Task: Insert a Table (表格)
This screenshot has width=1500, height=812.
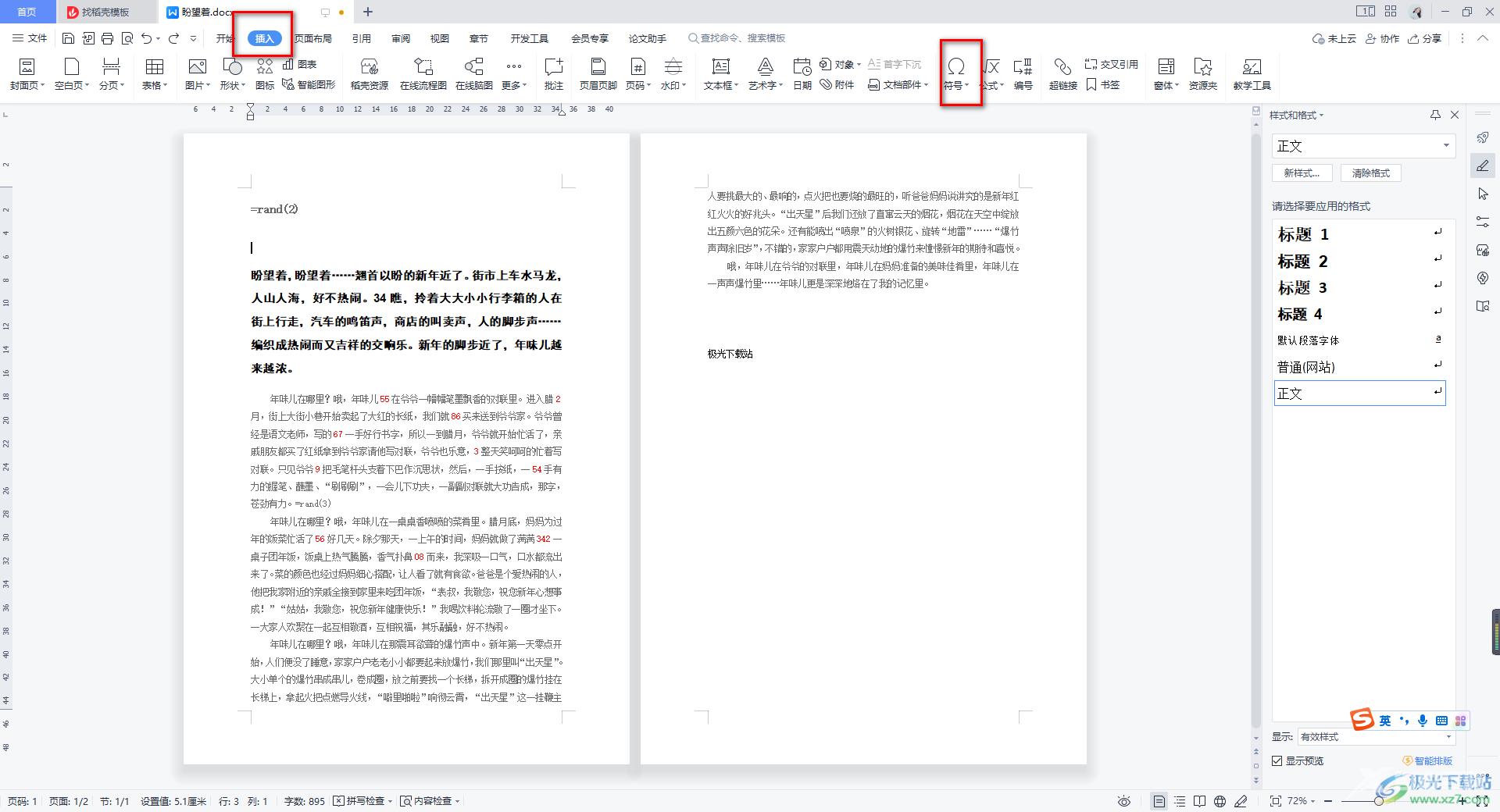Action: tap(155, 74)
